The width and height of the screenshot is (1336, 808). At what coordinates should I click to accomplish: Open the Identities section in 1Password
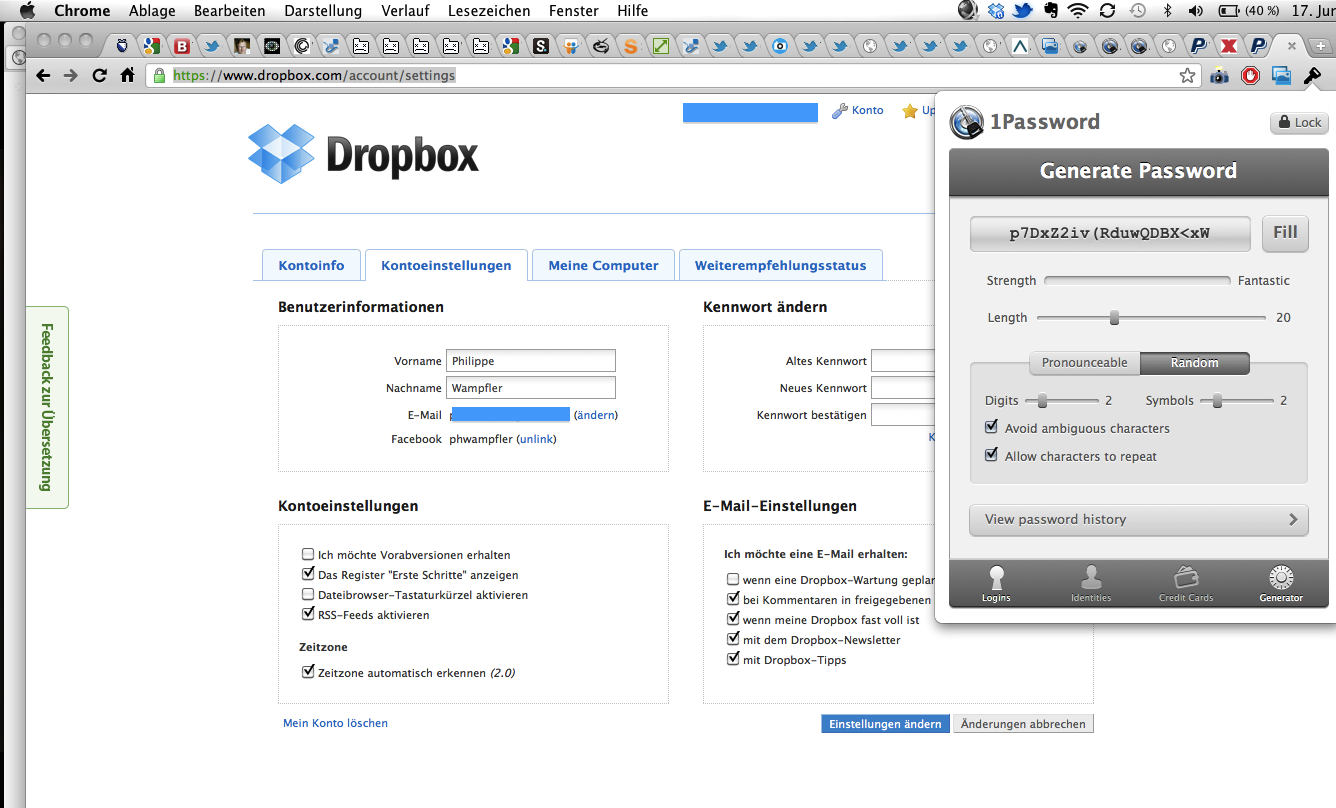[1091, 584]
